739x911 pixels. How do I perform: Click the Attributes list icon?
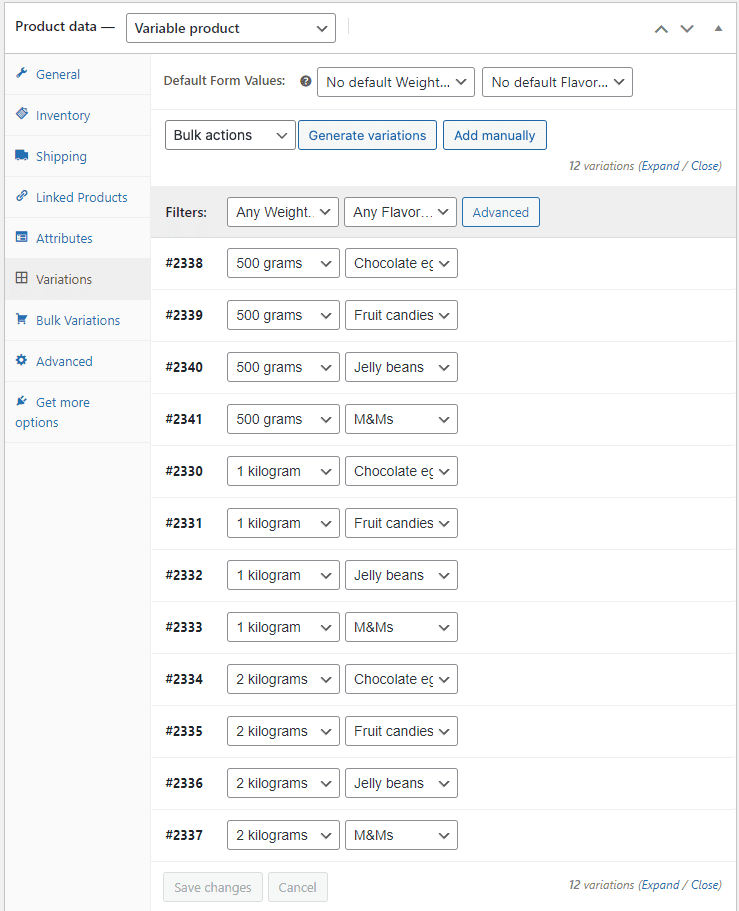pos(22,238)
